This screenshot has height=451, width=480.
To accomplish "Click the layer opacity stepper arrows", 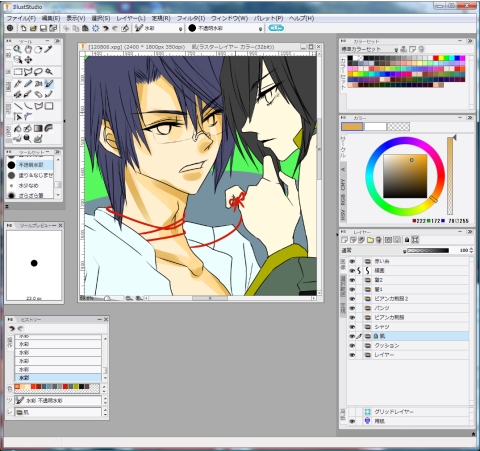I will (471, 250).
